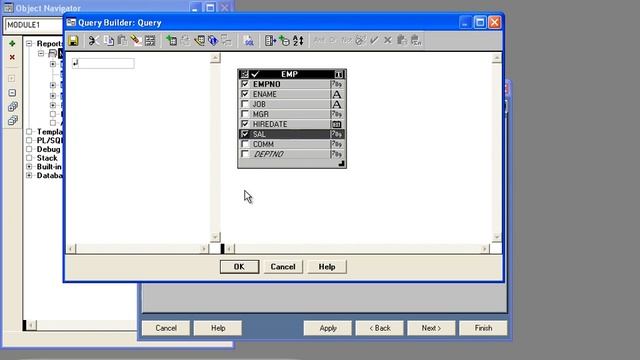Viewport: 640px width, 360px height.
Task: Click the right pane vertical scrollbar up arrow
Action: tap(496, 58)
